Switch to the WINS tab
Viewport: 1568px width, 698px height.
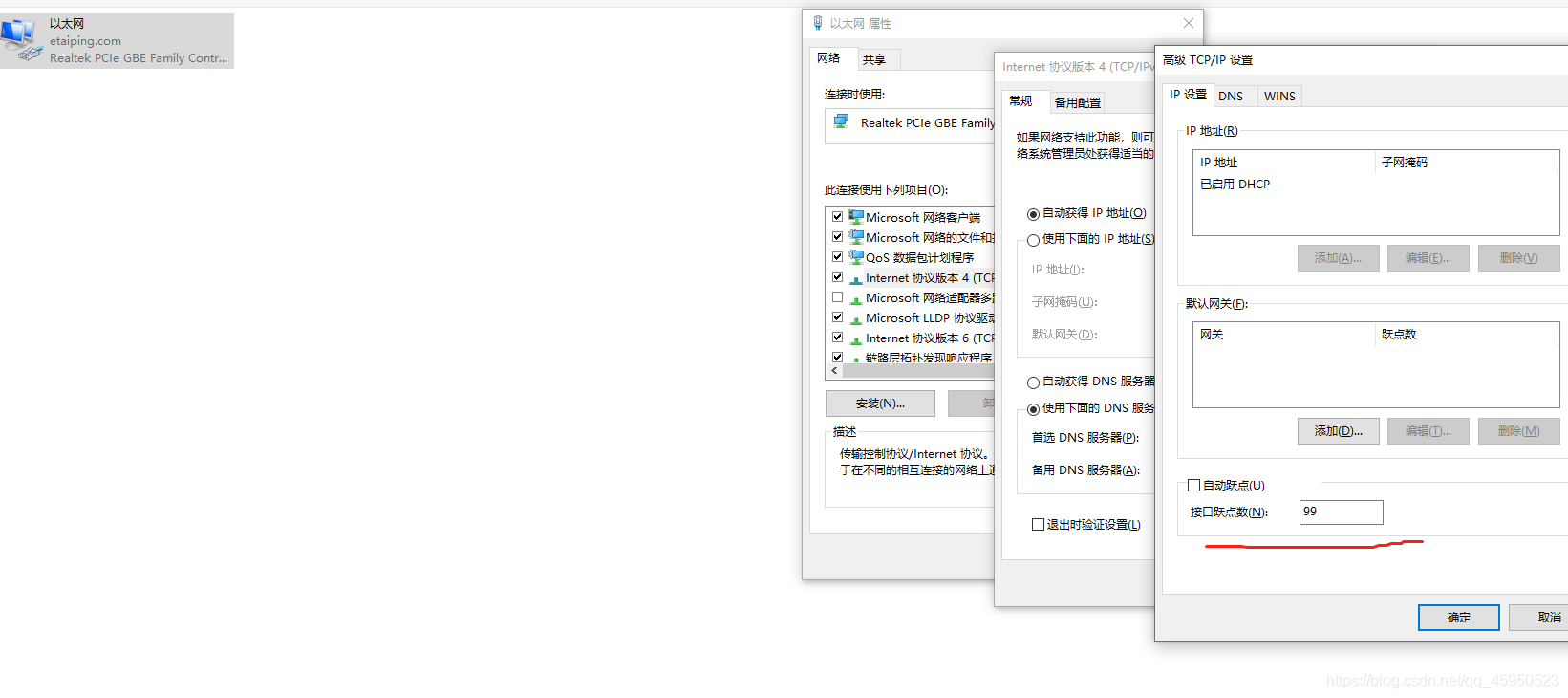coord(1279,96)
